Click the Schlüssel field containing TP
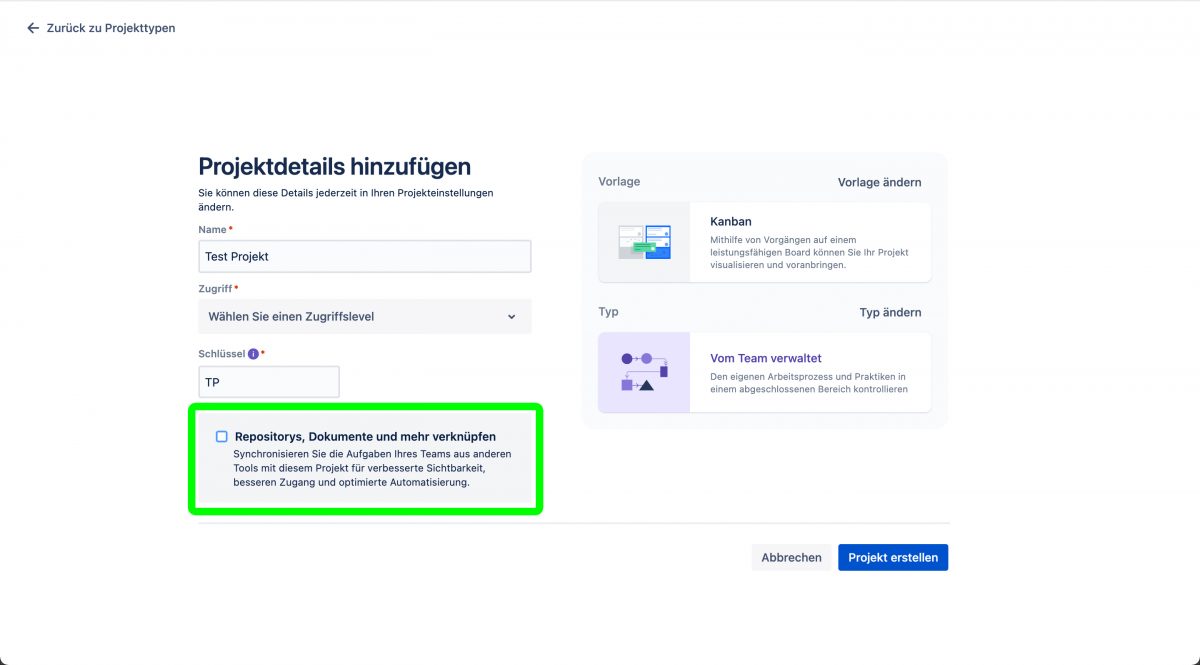 tap(269, 382)
